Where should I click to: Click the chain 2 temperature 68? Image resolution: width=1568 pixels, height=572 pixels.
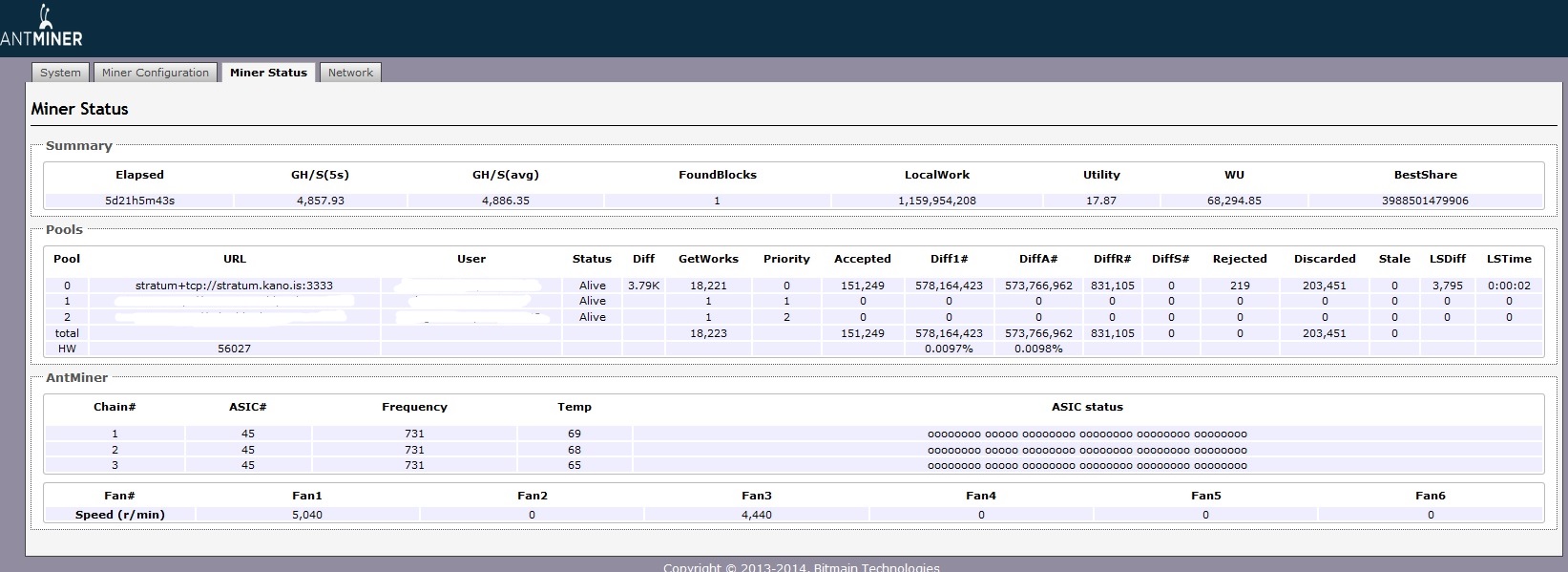(575, 450)
